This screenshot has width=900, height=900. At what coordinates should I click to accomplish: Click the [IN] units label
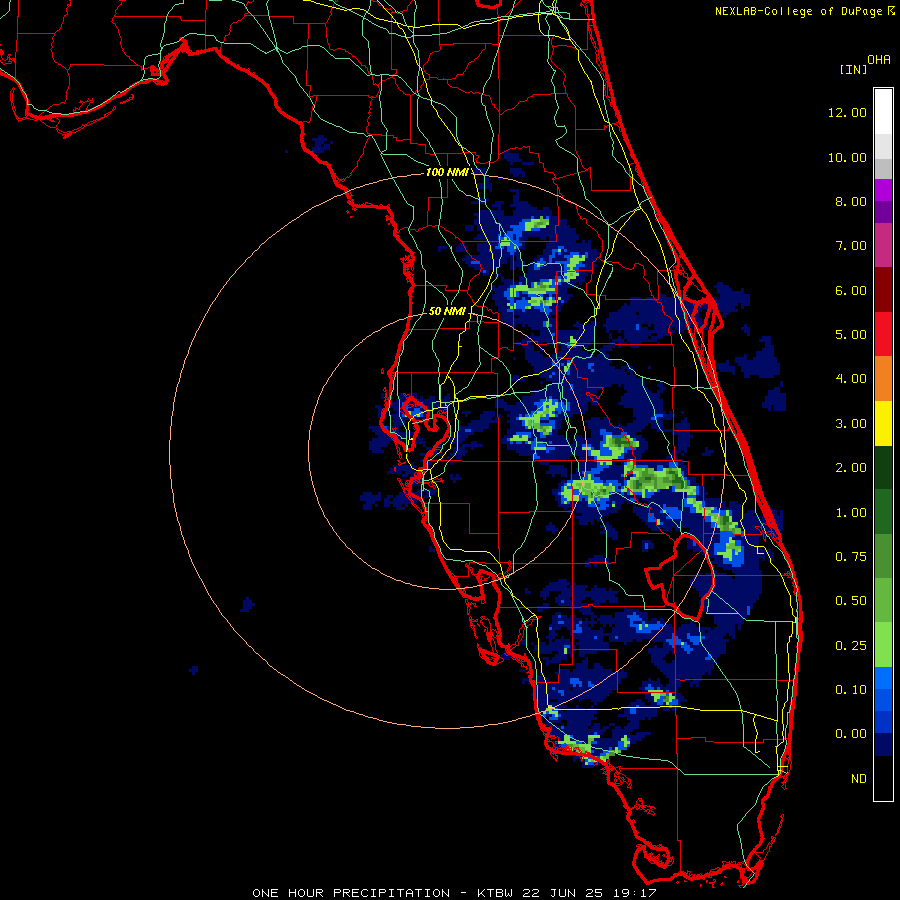tap(853, 69)
